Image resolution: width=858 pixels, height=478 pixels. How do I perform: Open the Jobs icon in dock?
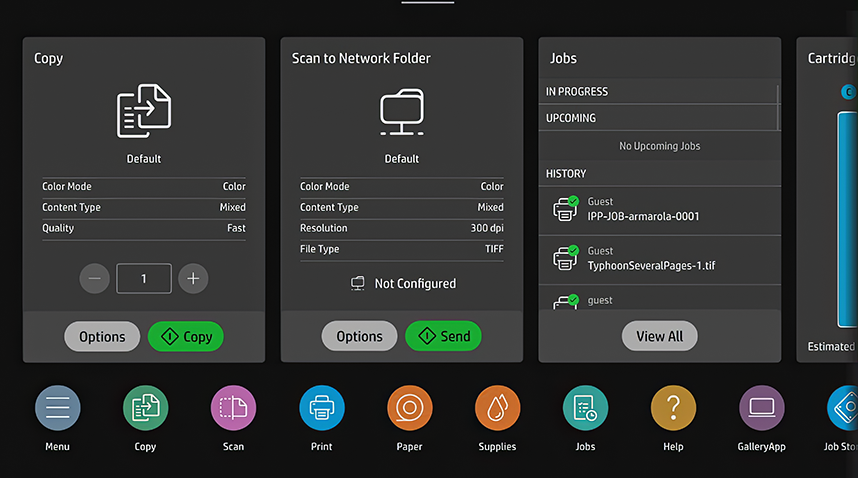point(585,408)
